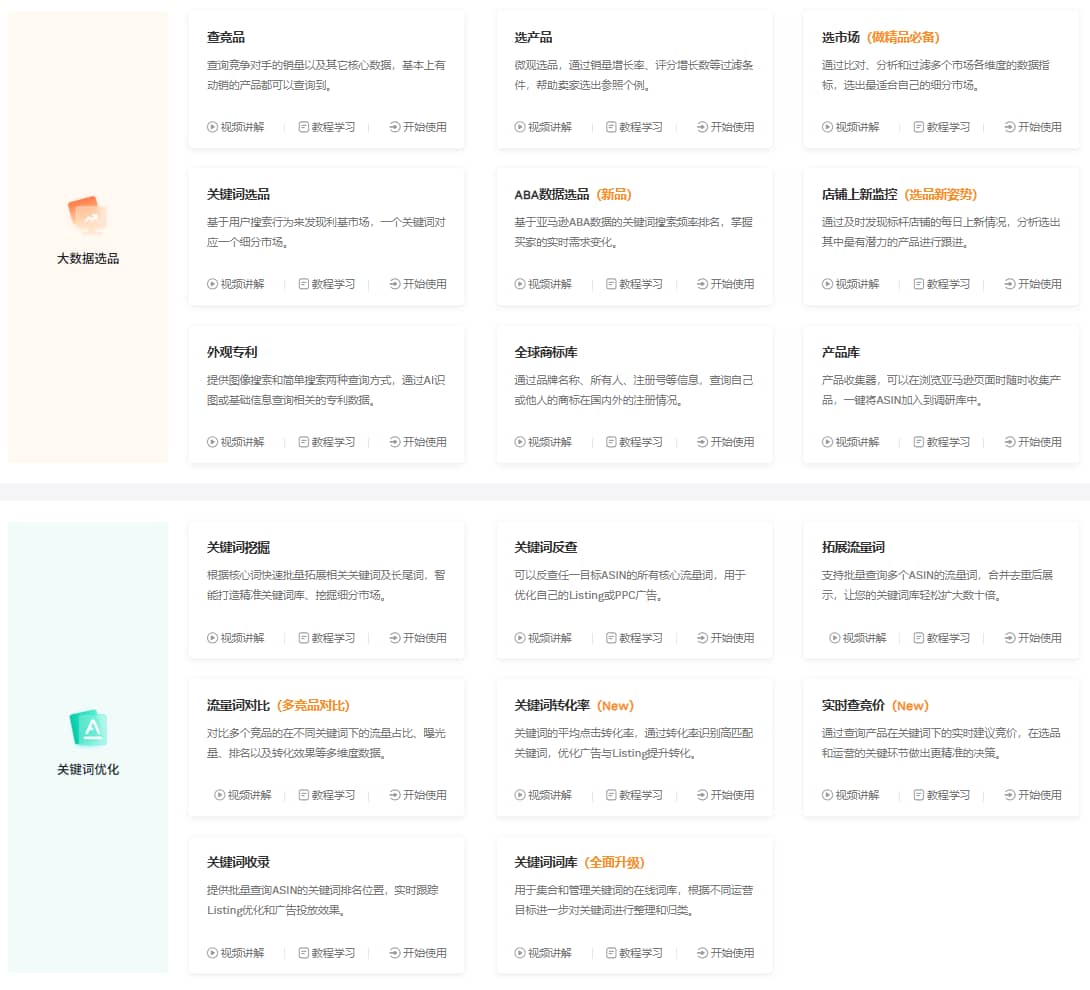This screenshot has width=1090, height=990.
Task: Click 开始使用 in 关键词收录 card
Action: pos(418,952)
